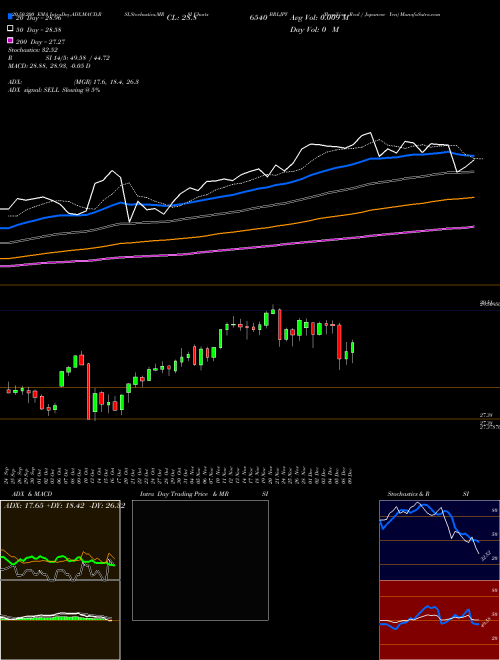Open the ADX indicator chart panel

[60, 540]
